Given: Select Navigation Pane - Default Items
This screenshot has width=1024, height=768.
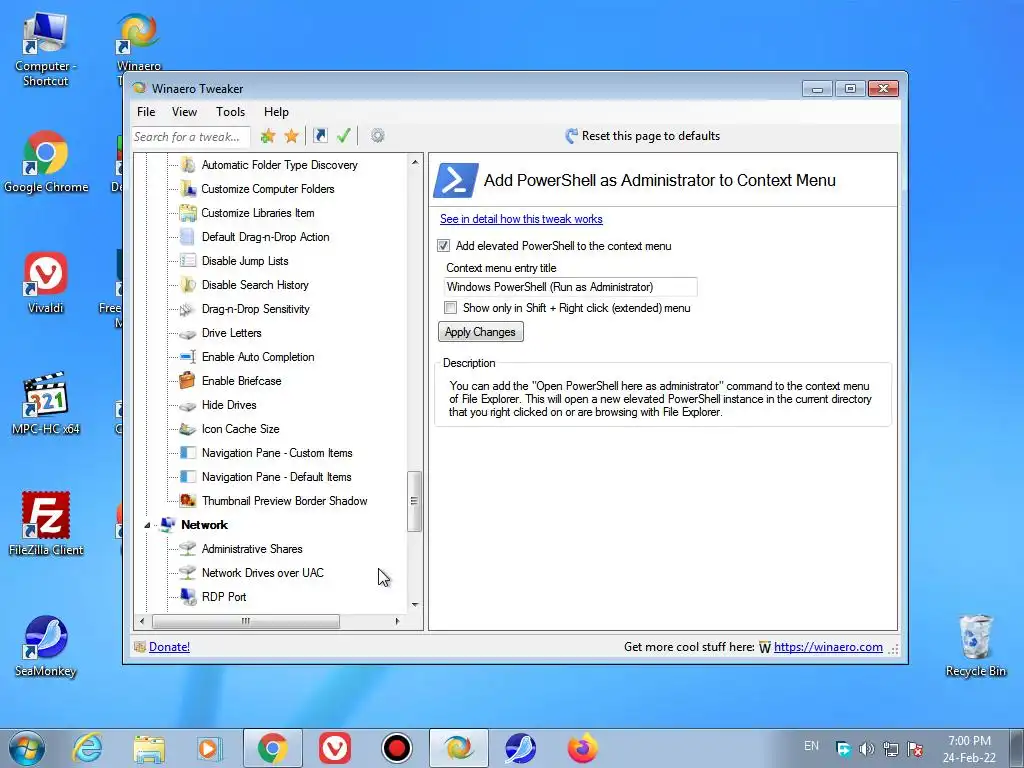Looking at the screenshot, I should point(276,477).
